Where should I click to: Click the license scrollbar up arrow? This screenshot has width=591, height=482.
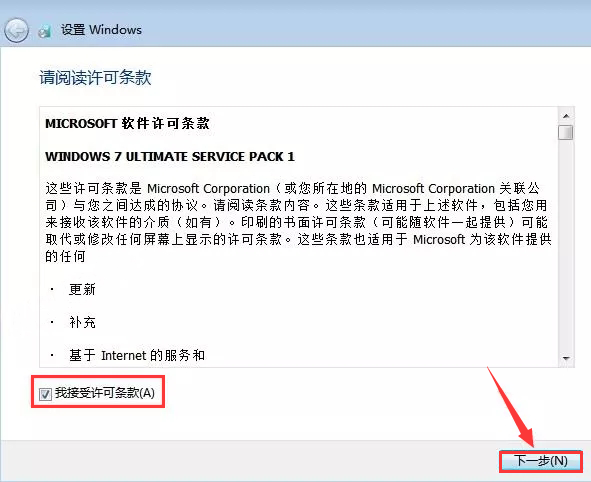point(566,115)
